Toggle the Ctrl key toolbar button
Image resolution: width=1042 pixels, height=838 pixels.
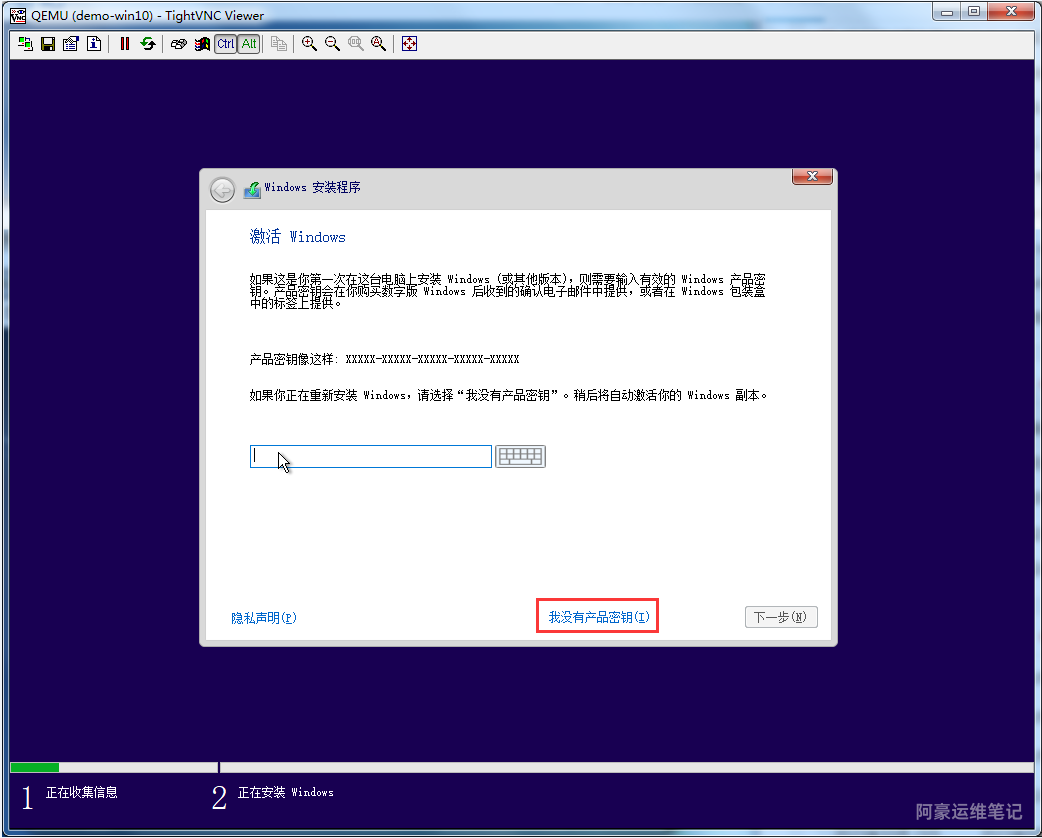click(225, 44)
